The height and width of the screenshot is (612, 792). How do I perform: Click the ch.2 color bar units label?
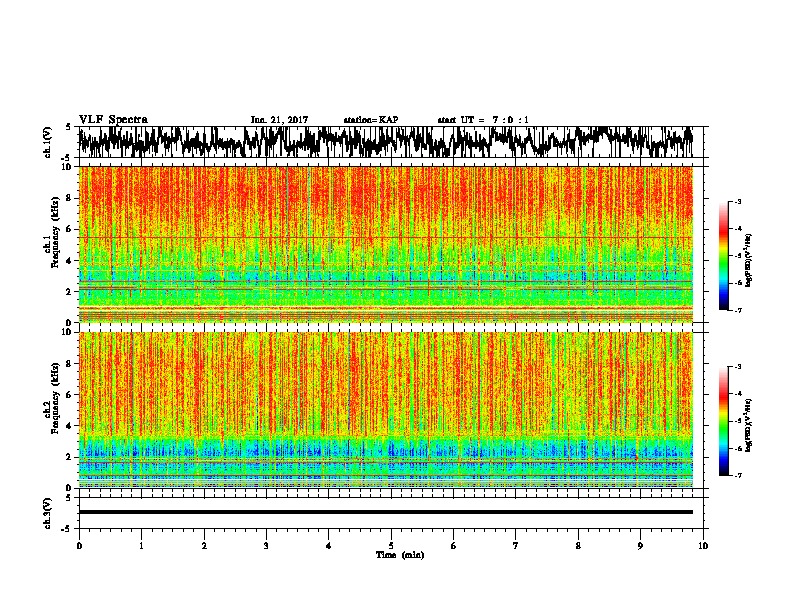pos(749,425)
